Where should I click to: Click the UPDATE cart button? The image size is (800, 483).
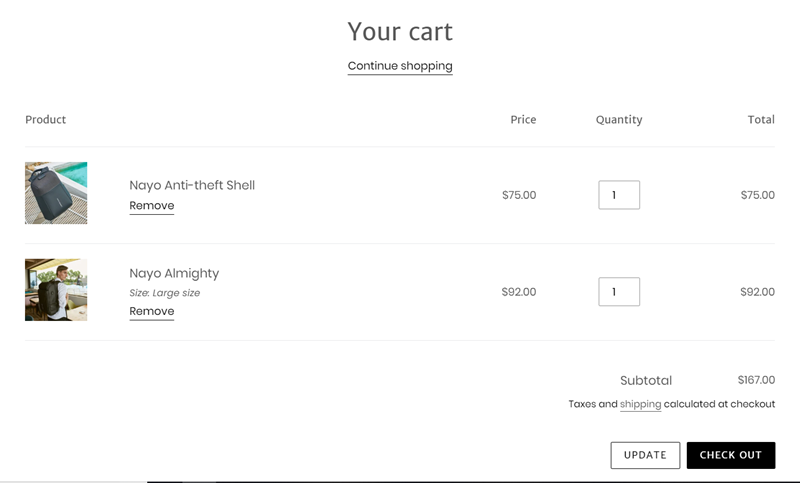pos(645,455)
